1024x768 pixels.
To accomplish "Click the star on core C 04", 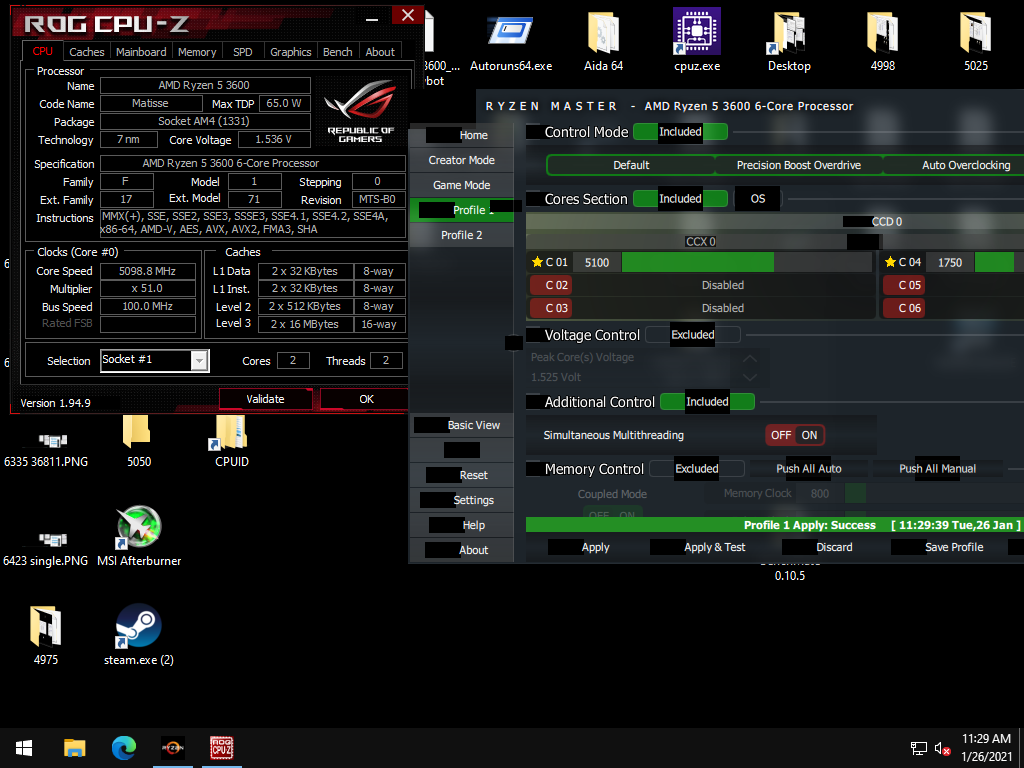I will [x=890, y=262].
